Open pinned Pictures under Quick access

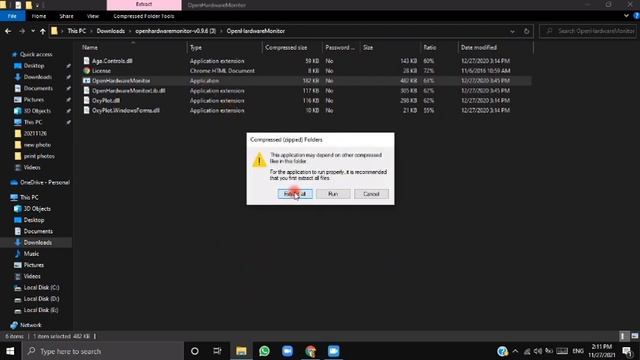point(33,100)
